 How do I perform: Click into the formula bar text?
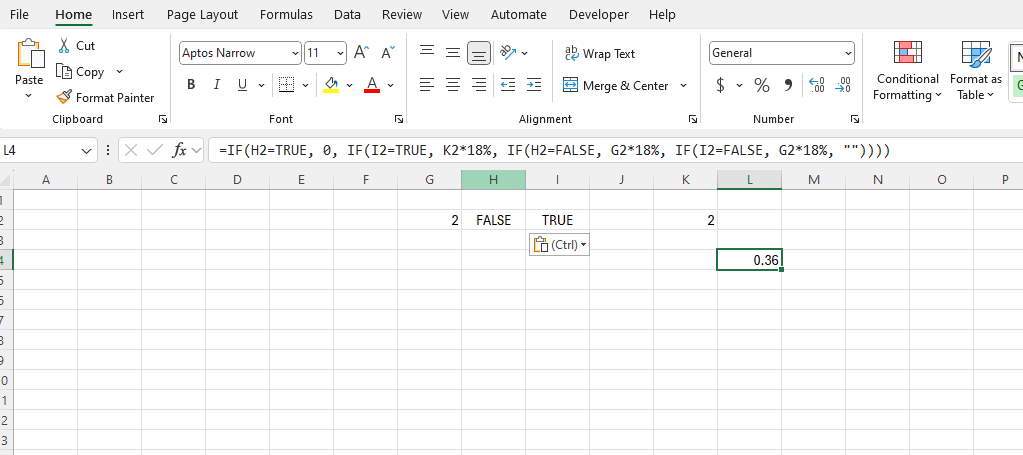(555, 151)
